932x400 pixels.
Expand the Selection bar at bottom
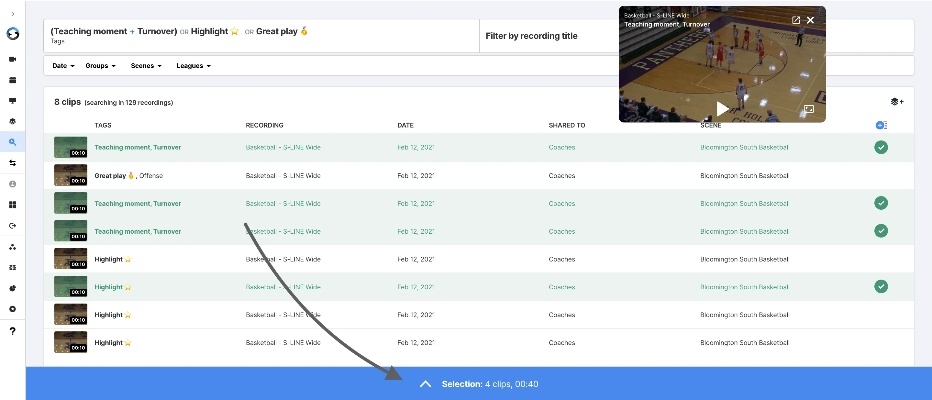tap(425, 384)
